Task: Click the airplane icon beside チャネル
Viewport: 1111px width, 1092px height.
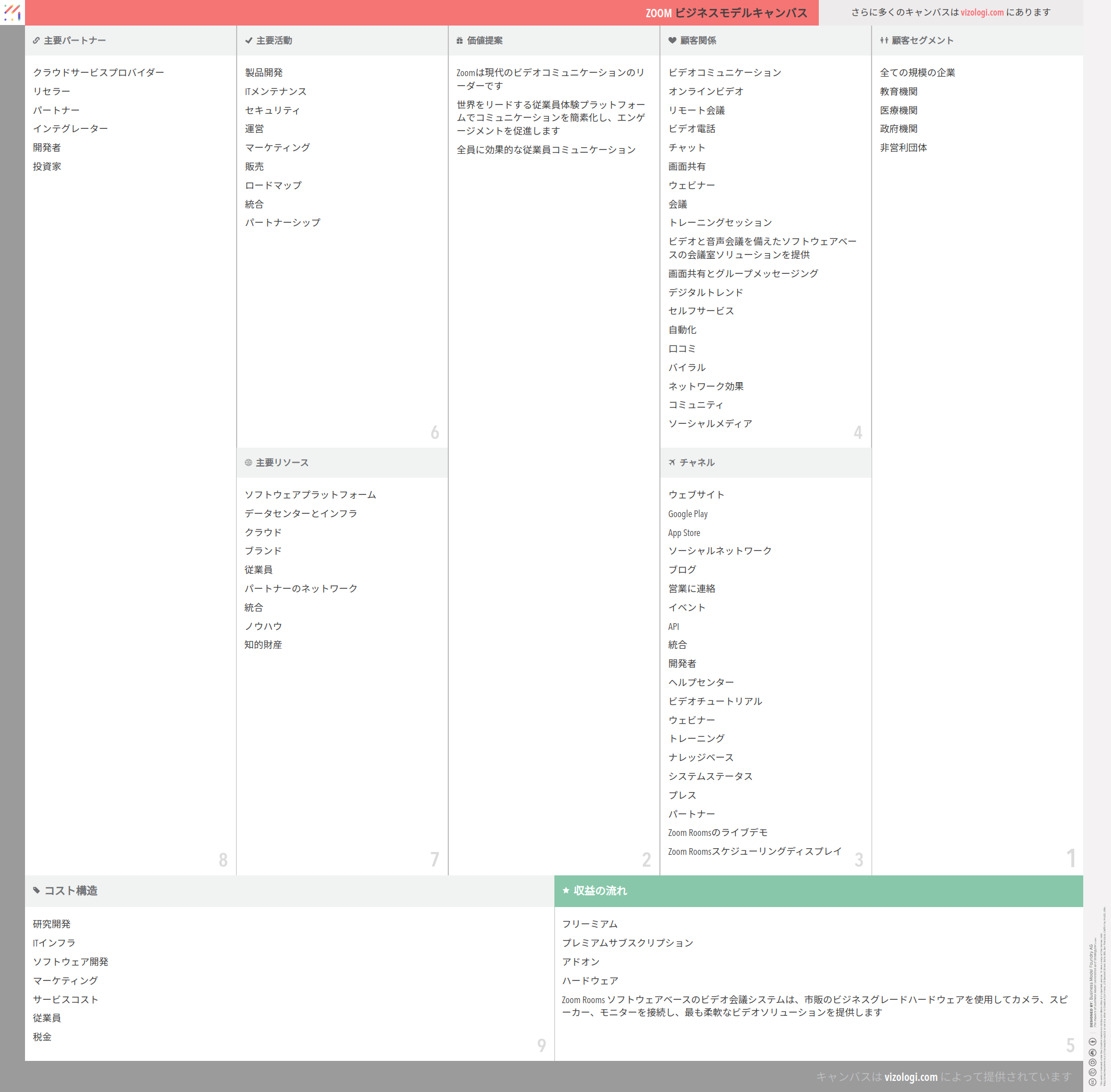Action: 672,462
